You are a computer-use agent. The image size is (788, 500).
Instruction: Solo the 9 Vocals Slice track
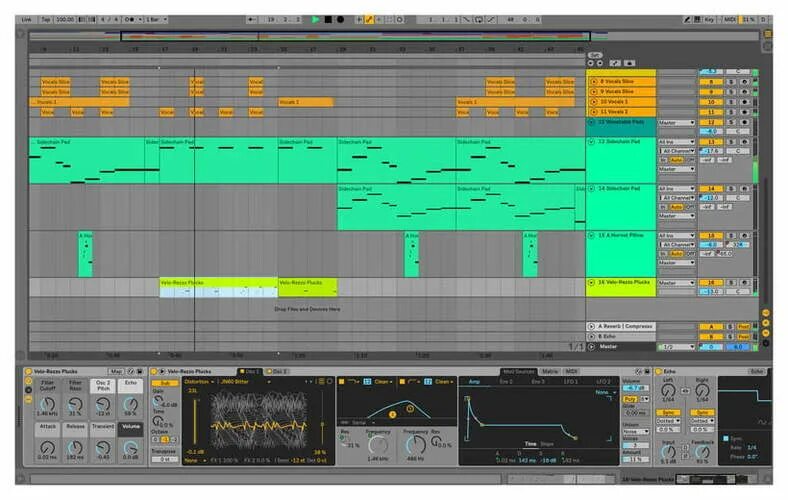tap(732, 92)
